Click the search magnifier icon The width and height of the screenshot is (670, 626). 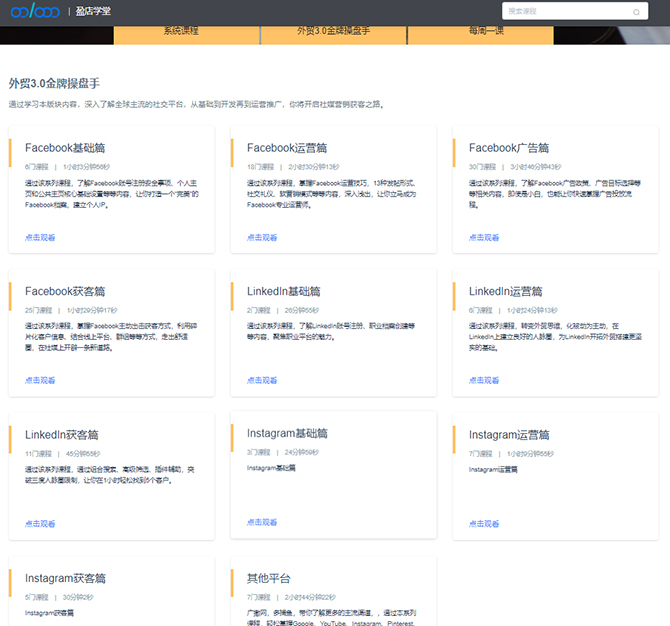click(x=636, y=12)
